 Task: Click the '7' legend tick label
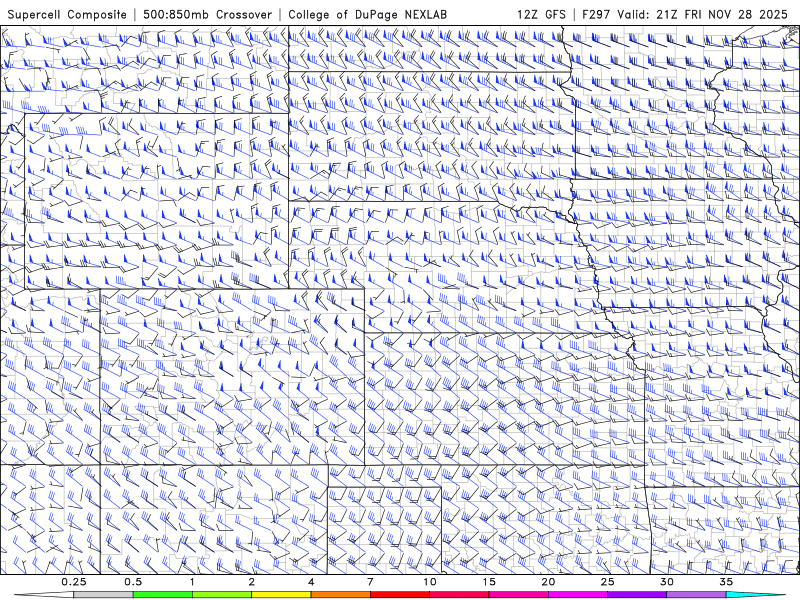coord(370,582)
